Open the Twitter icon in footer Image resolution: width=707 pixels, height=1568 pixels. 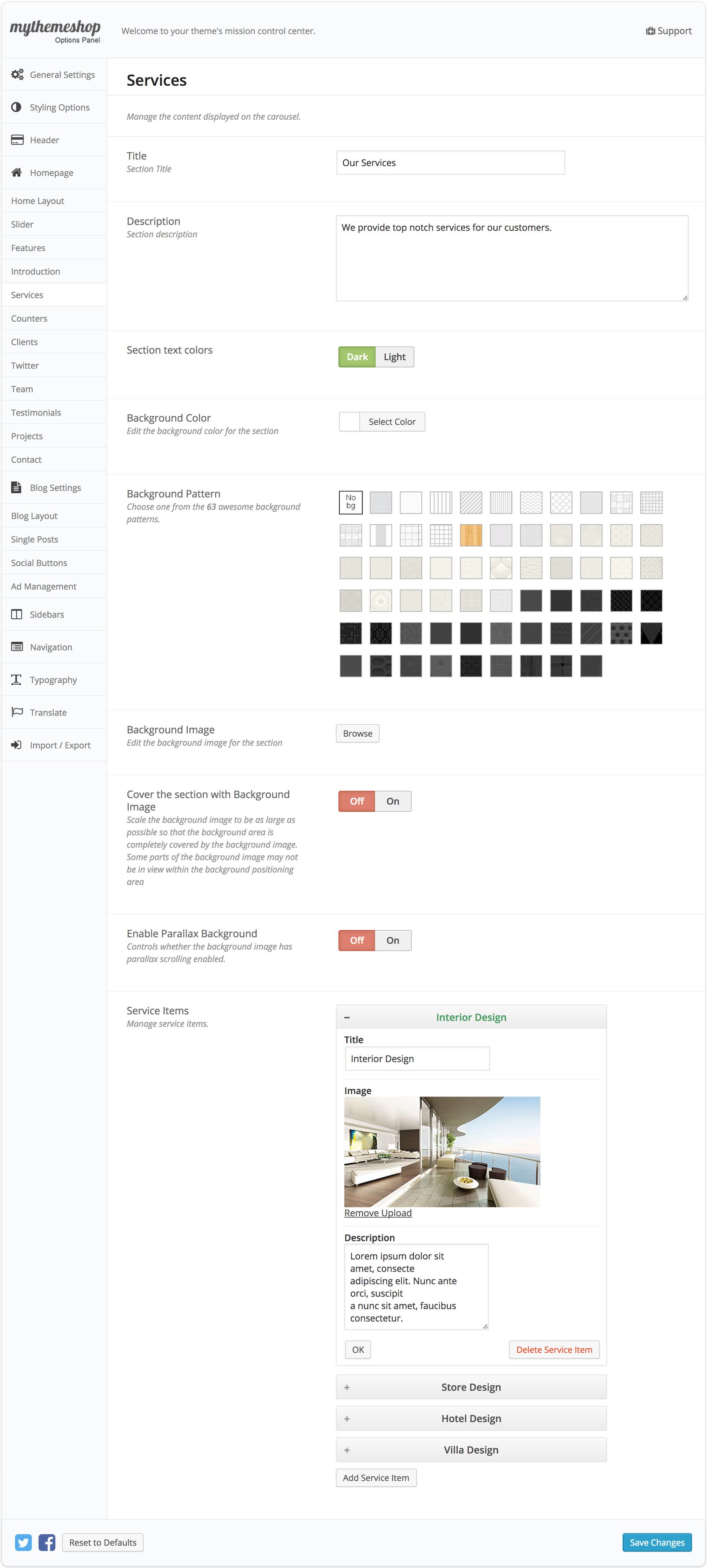23,1542
